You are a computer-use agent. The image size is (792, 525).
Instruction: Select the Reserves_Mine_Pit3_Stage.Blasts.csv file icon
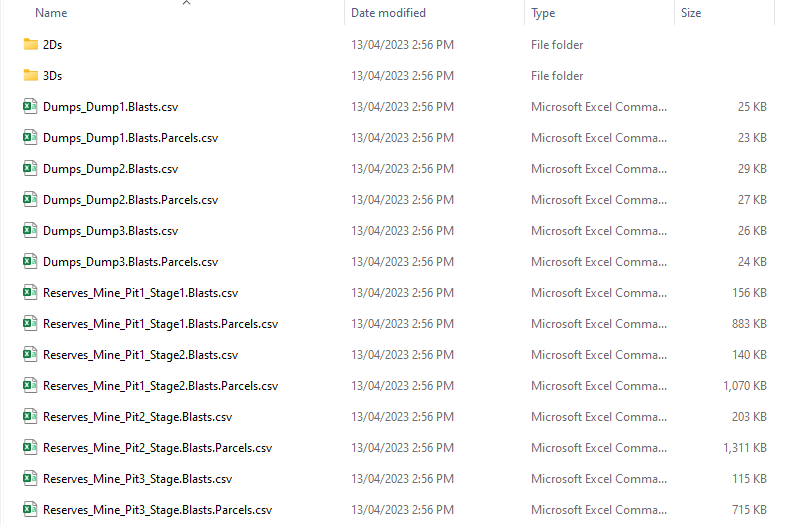[30, 479]
